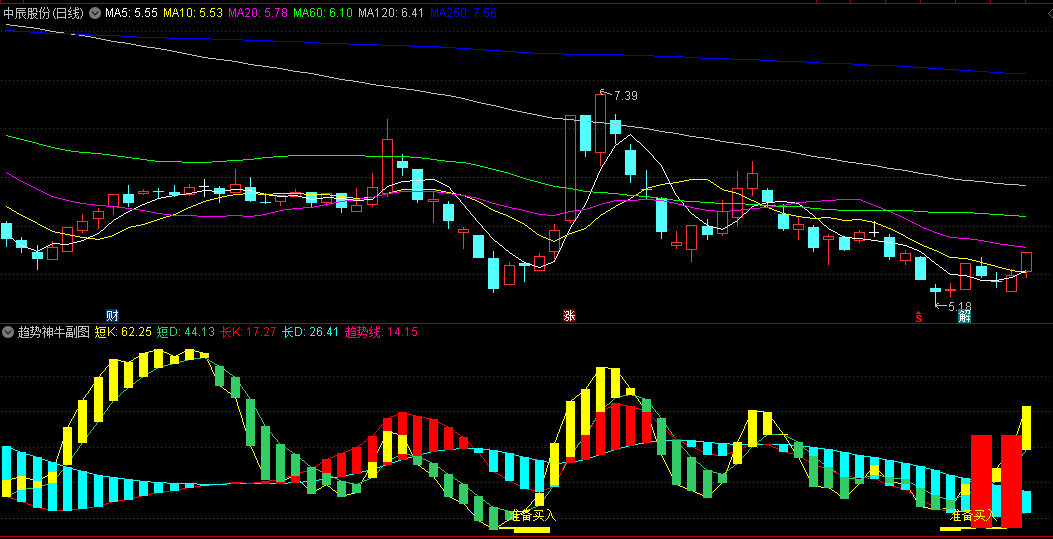This screenshot has width=1053, height=539.
Task: Select the MA250: 7.56 indicator label
Action: [x=463, y=12]
